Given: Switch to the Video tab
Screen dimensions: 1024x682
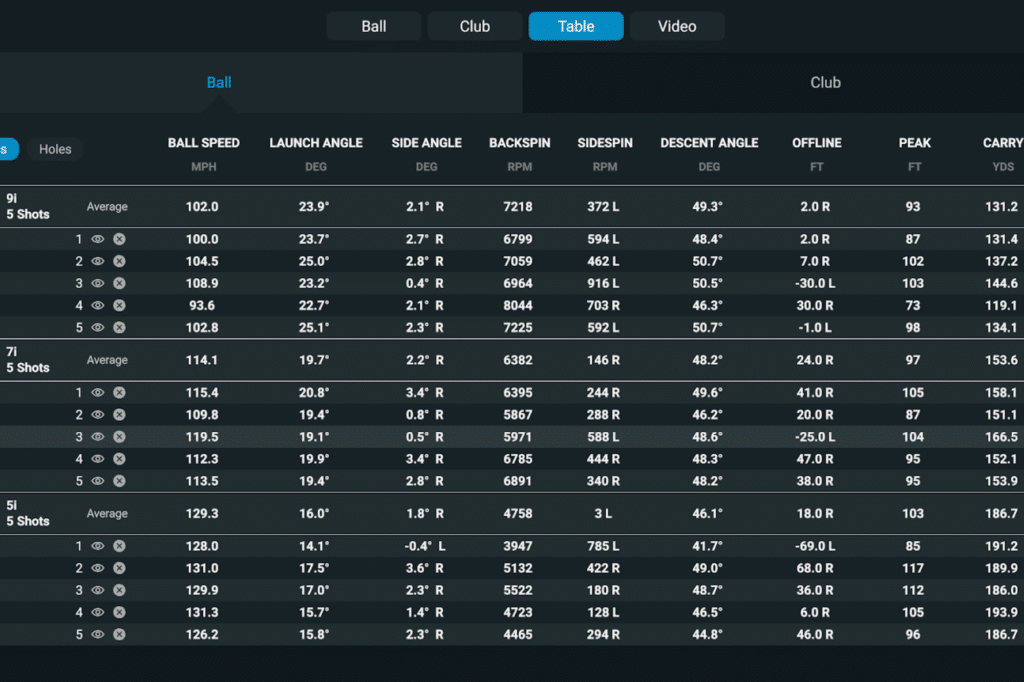Looking at the screenshot, I should pos(677,26).
